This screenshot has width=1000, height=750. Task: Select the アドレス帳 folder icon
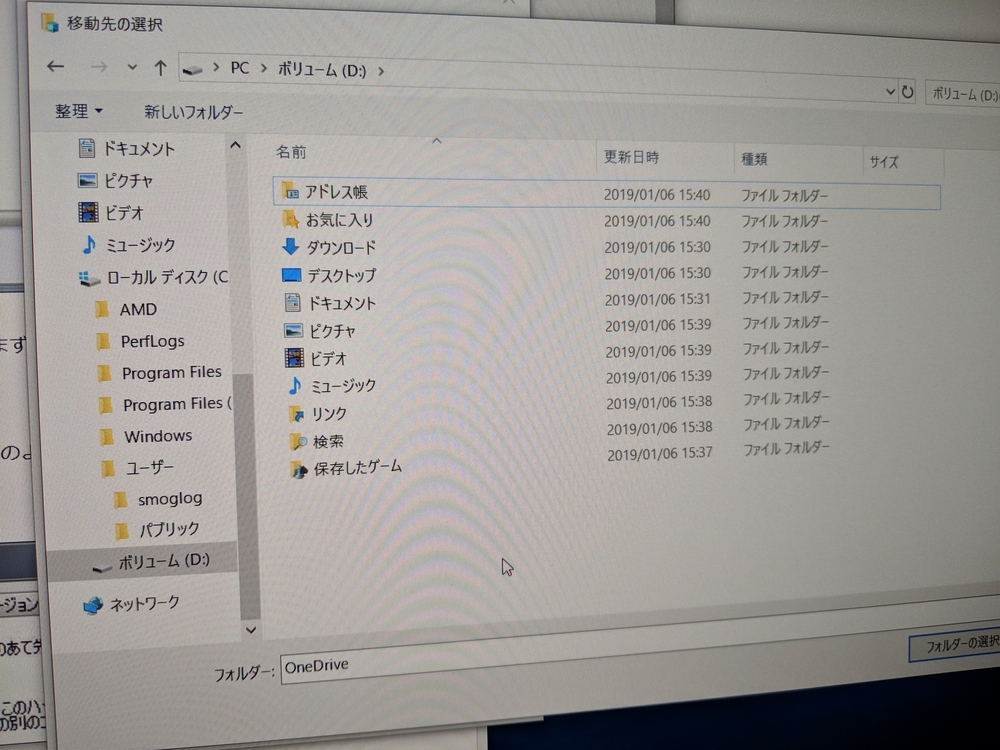290,190
